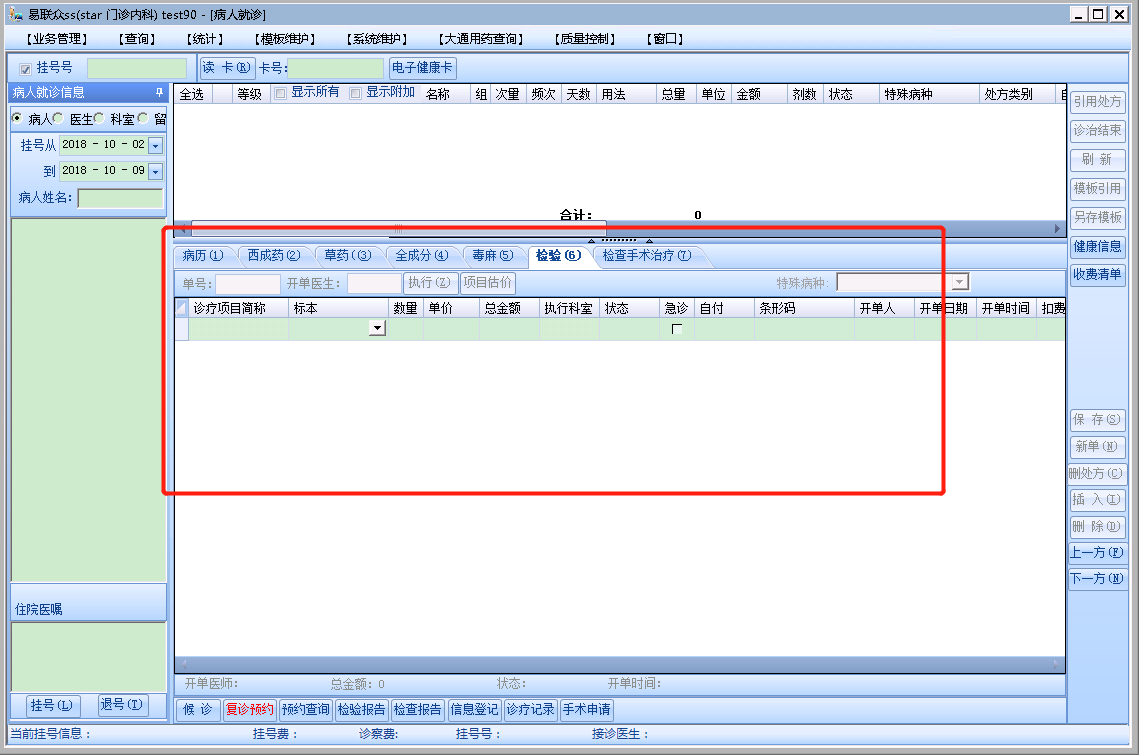Open 检查报告
Screen dimensions: 1139x755
[418, 710]
